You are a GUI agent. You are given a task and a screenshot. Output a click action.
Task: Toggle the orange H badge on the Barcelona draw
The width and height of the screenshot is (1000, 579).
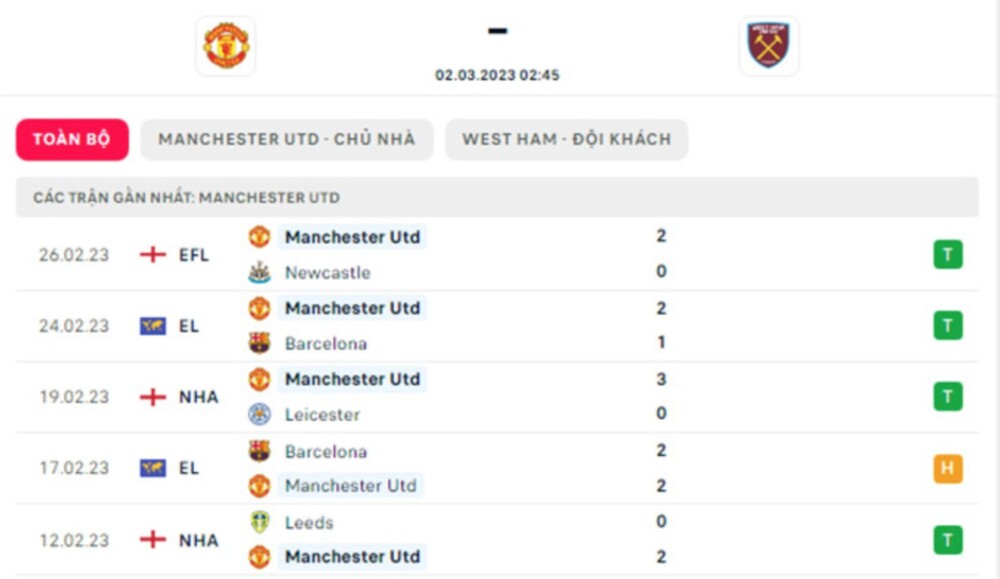pos(947,468)
